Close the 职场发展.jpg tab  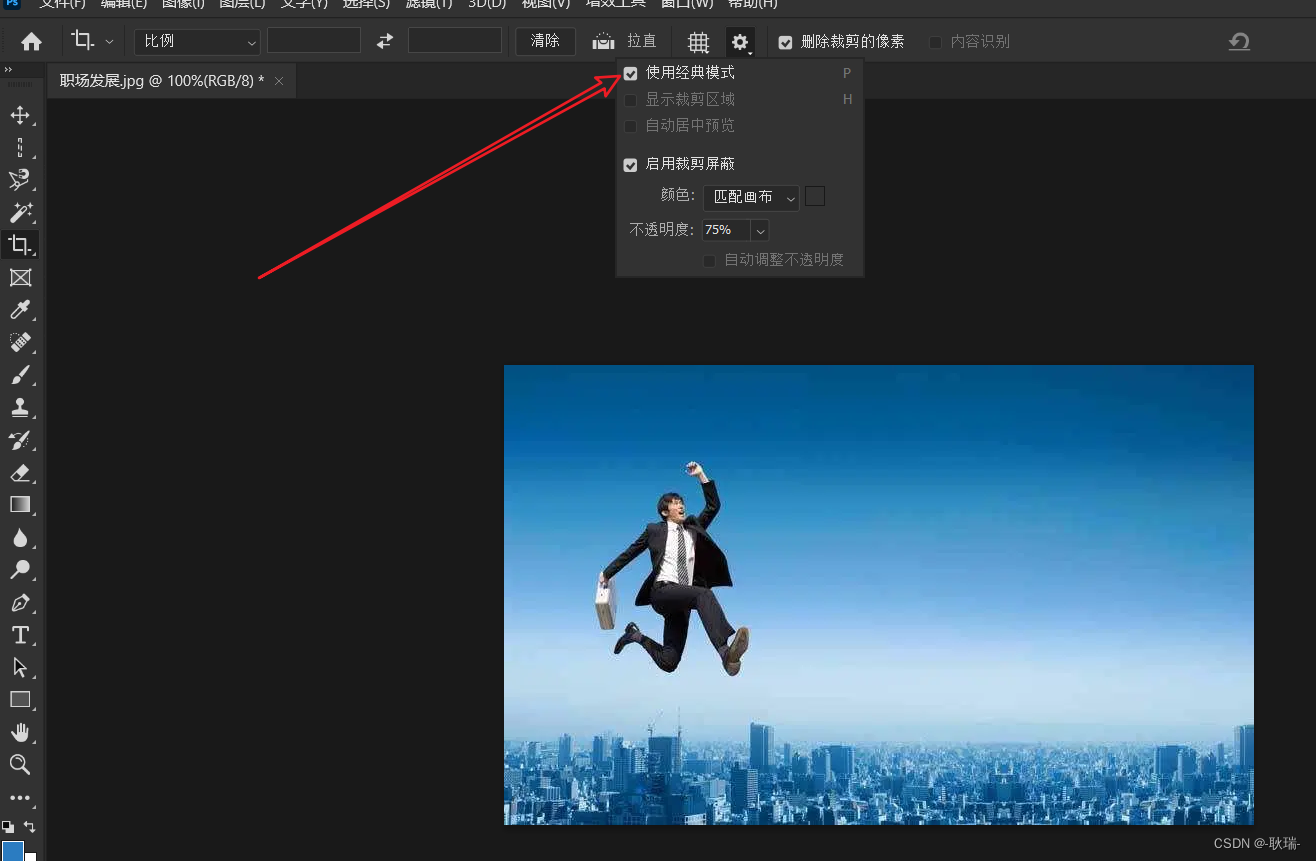[x=279, y=81]
